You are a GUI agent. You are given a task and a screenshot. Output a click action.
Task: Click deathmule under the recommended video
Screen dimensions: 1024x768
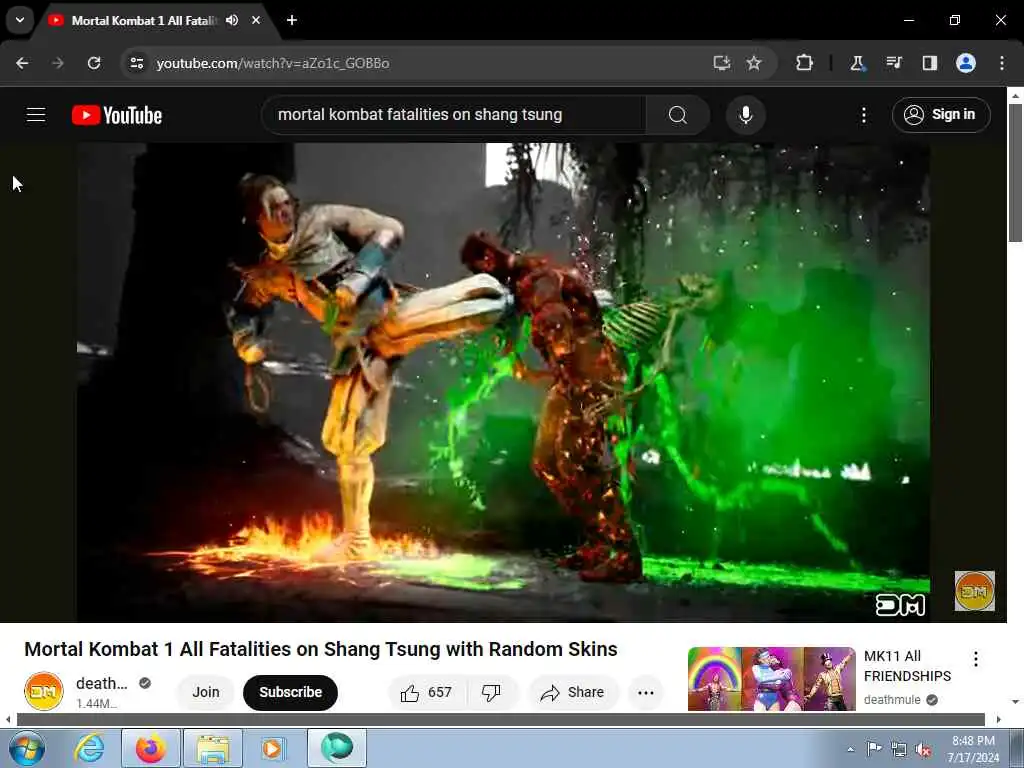[892, 700]
